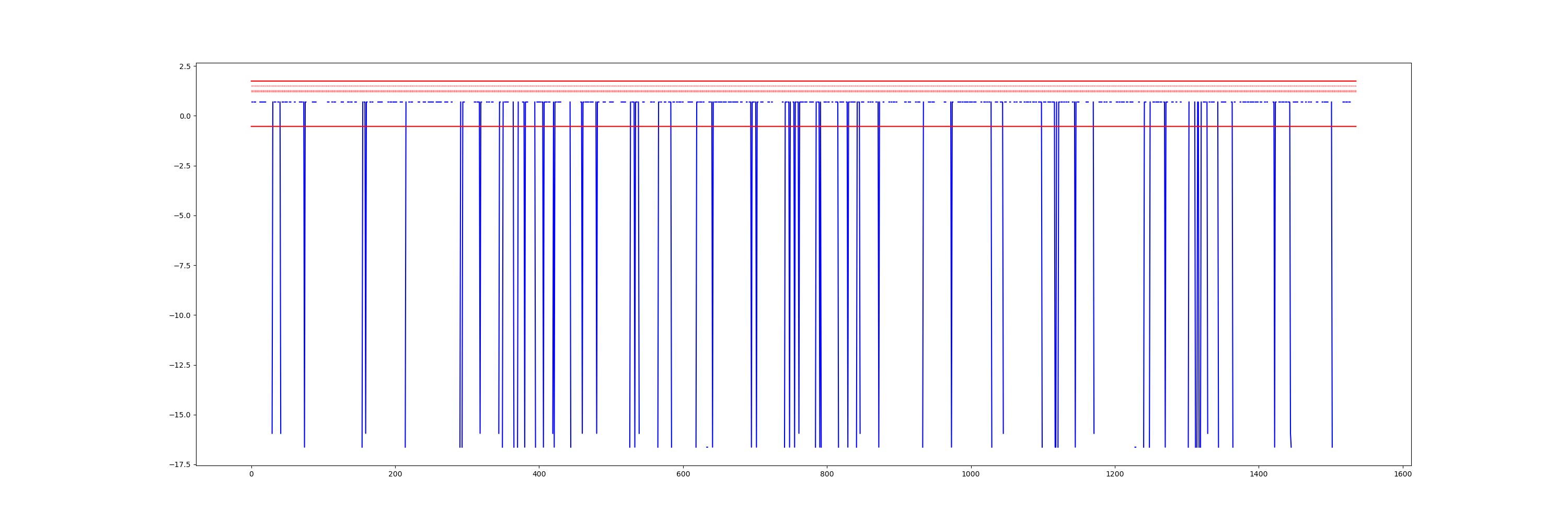Click the x-axis tick label 800

[827, 474]
